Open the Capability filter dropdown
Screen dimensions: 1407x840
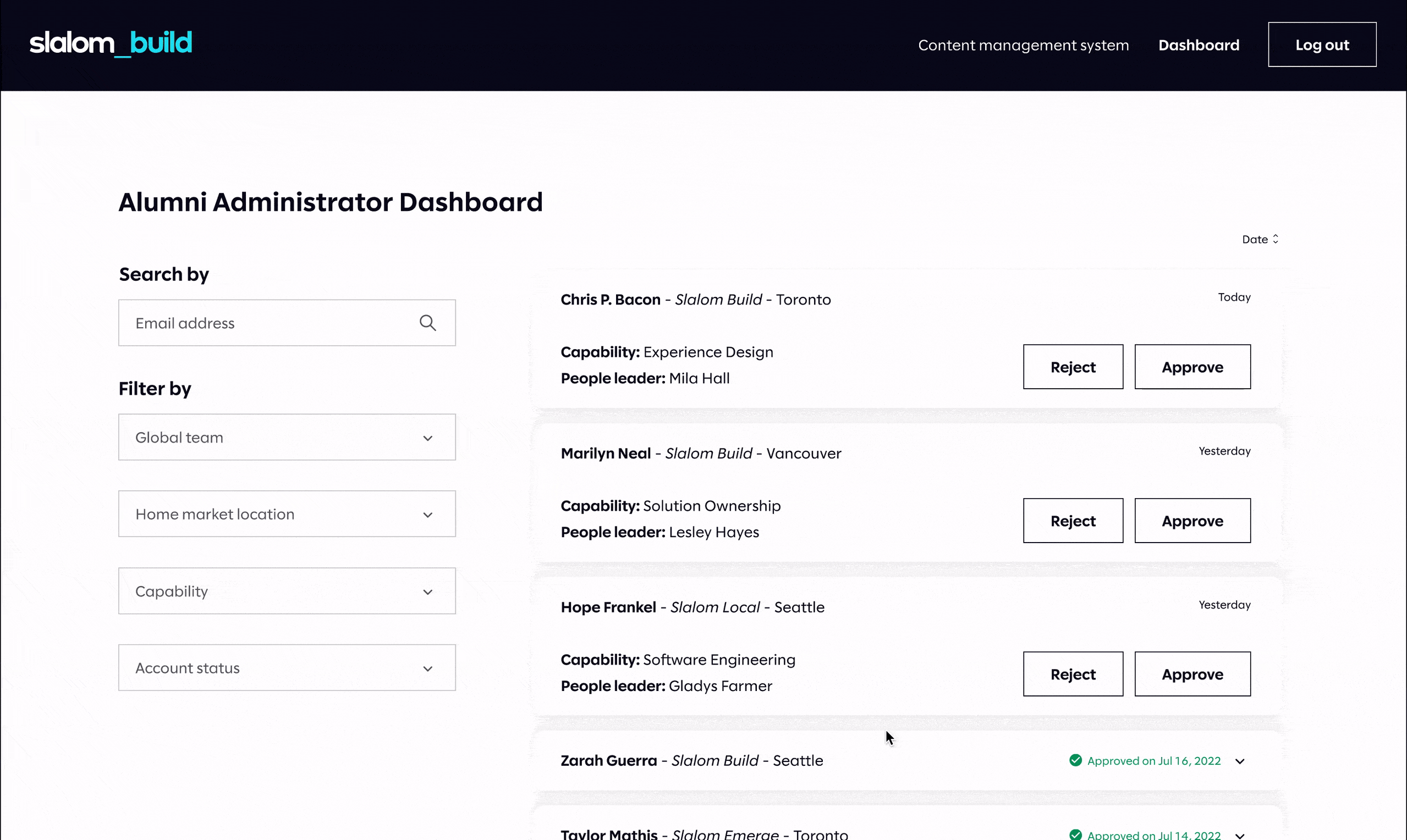[x=287, y=591]
